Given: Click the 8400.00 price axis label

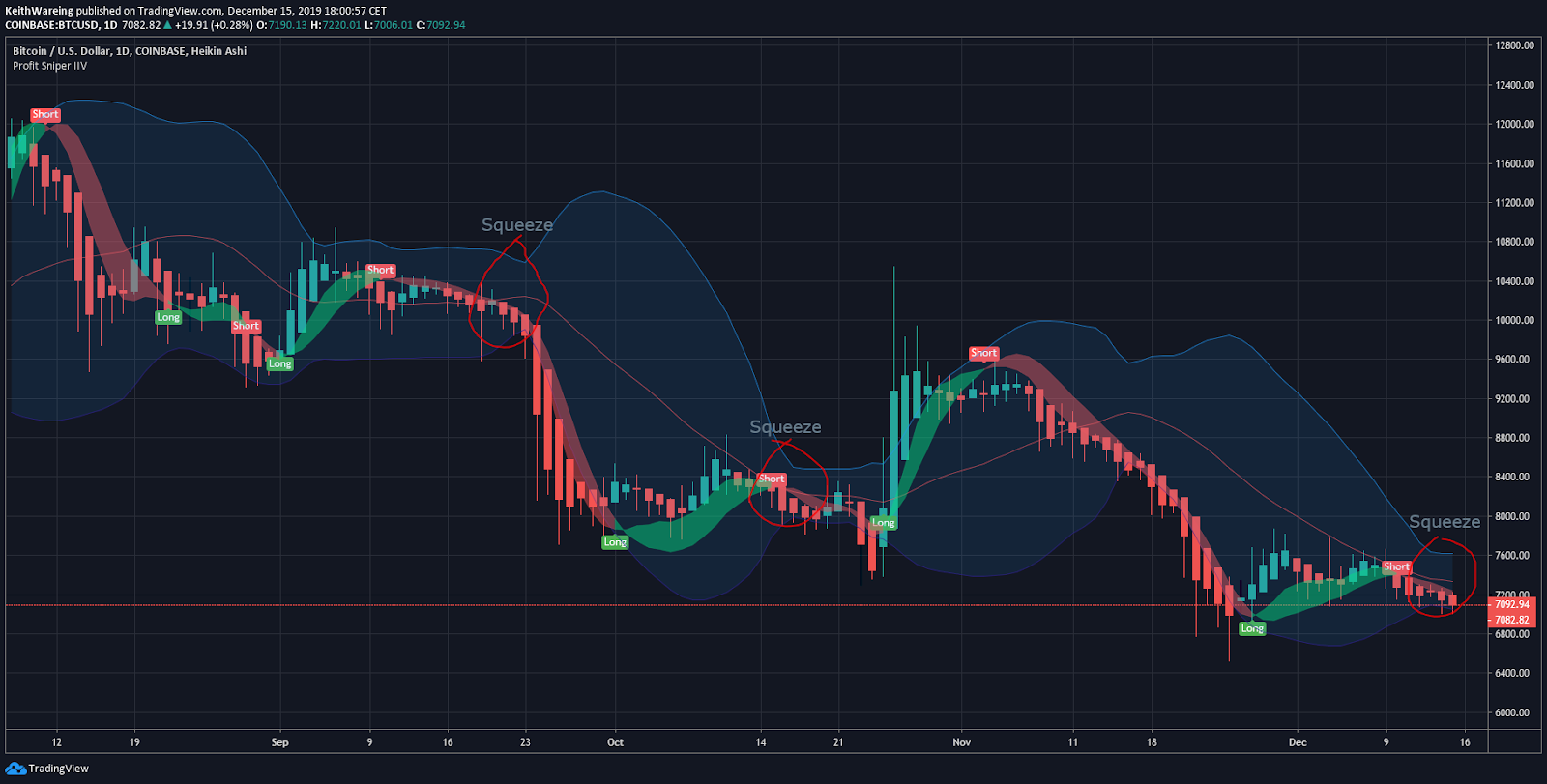Looking at the screenshot, I should tap(1514, 477).
